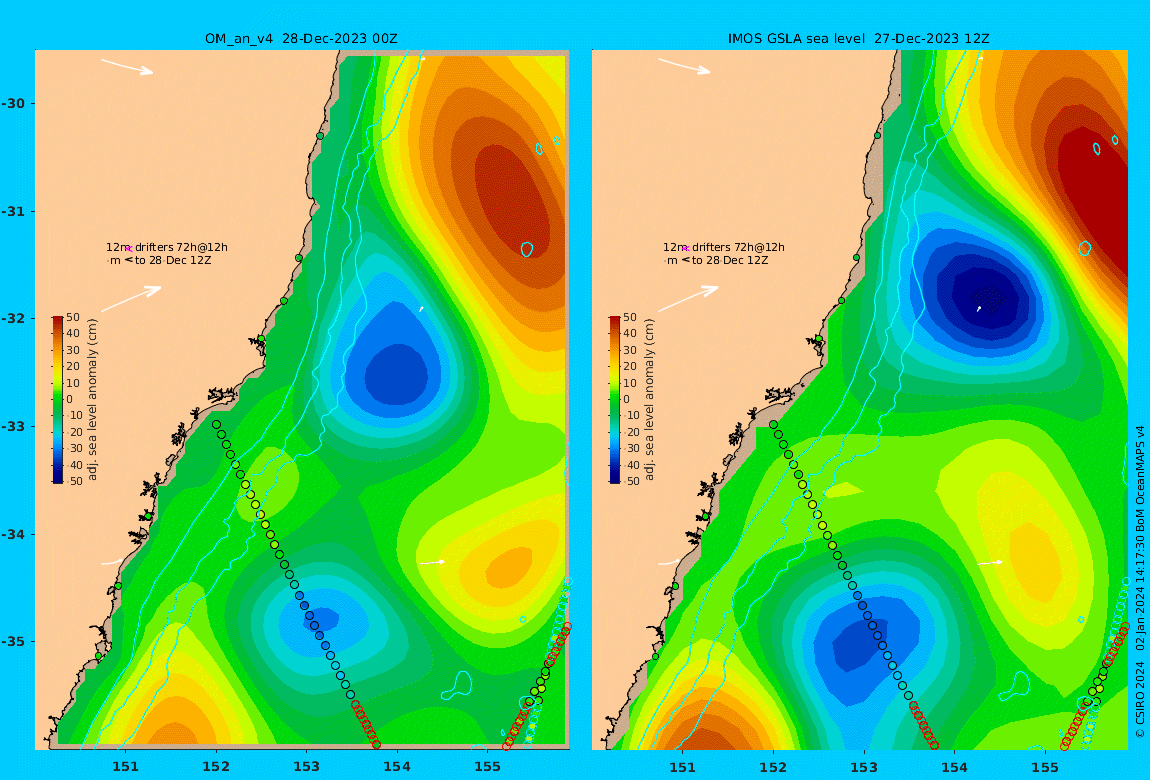Click the northernmost green coastal dot in IMOS GSLA map
Image resolution: width=1150 pixels, height=780 pixels.
pyautogui.click(x=877, y=136)
